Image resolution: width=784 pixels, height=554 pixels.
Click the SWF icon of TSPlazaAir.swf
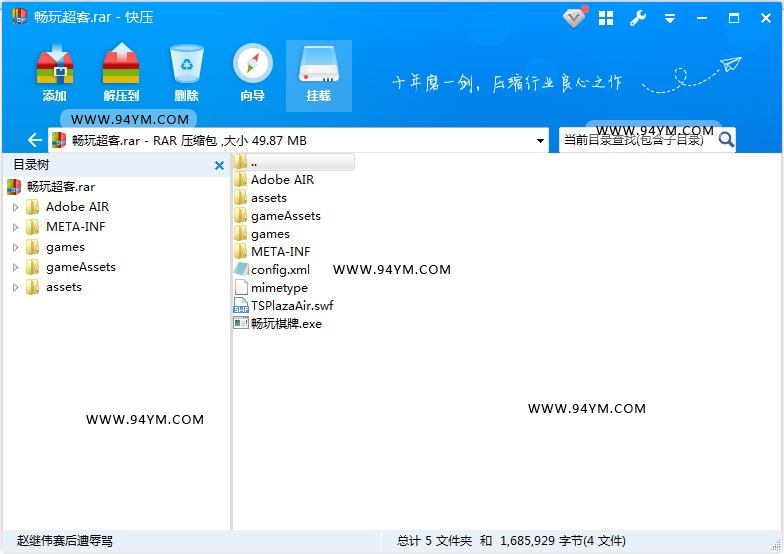240,306
